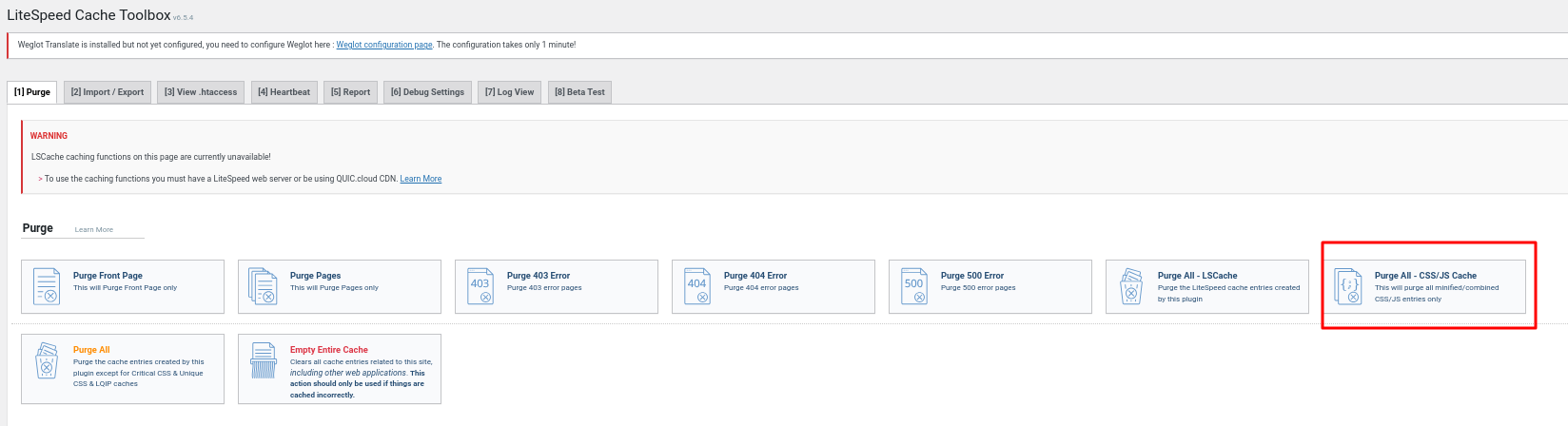Click the red WARNING label
The width and height of the screenshot is (1568, 426).
(49, 136)
